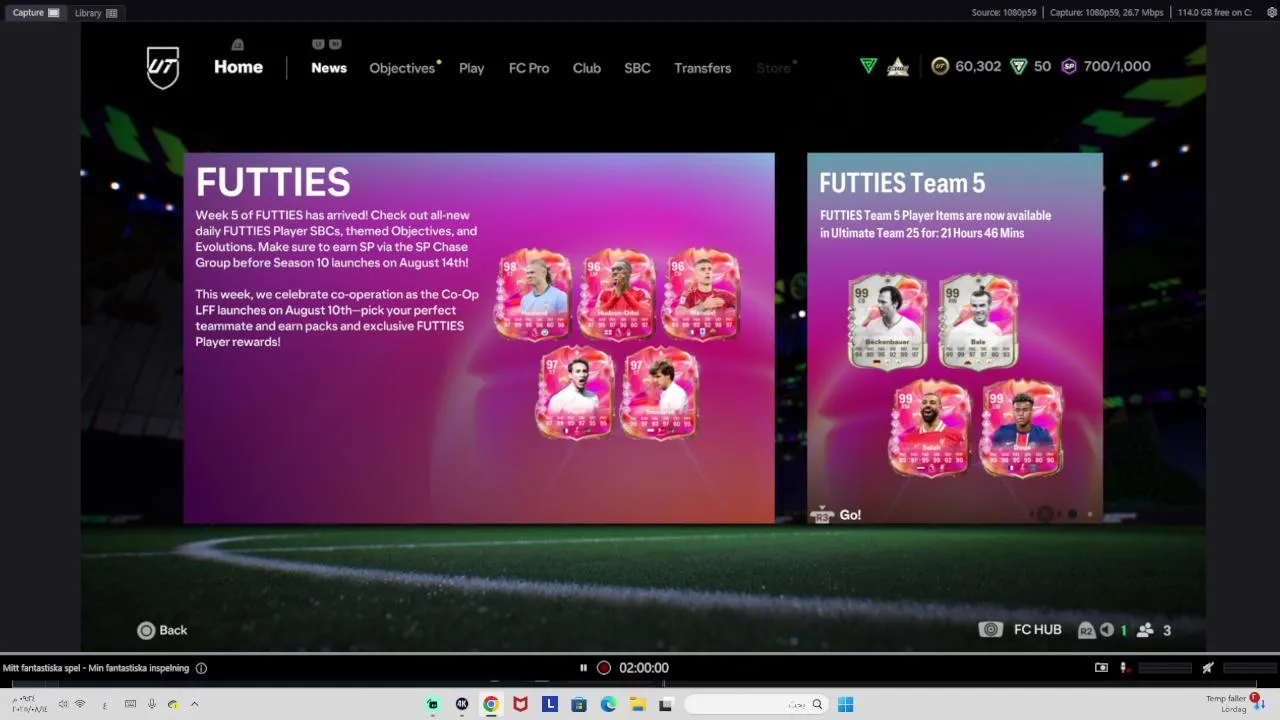
Task: Open the FC HUB
Action: (x=1020, y=630)
